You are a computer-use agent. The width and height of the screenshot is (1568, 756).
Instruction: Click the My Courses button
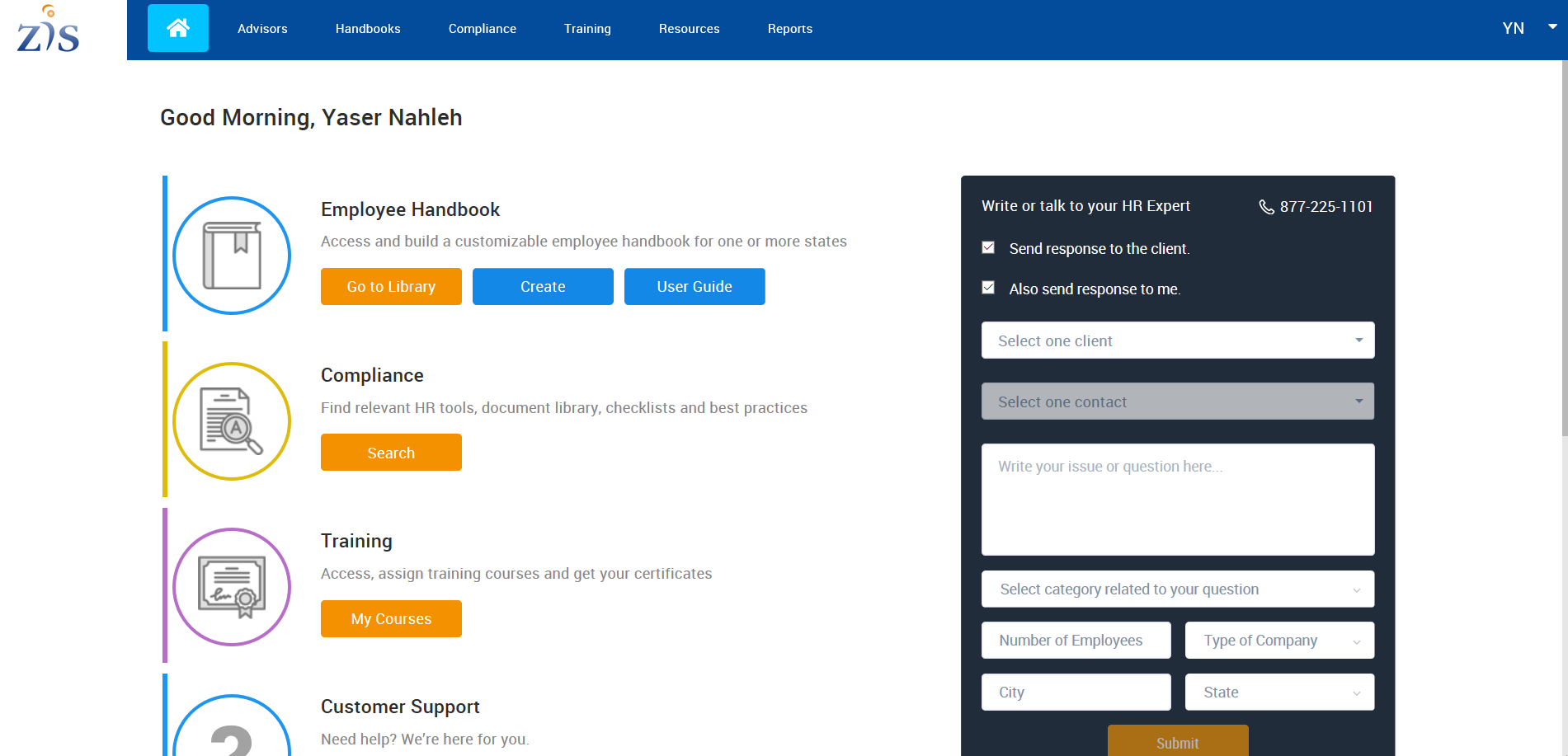tap(391, 619)
